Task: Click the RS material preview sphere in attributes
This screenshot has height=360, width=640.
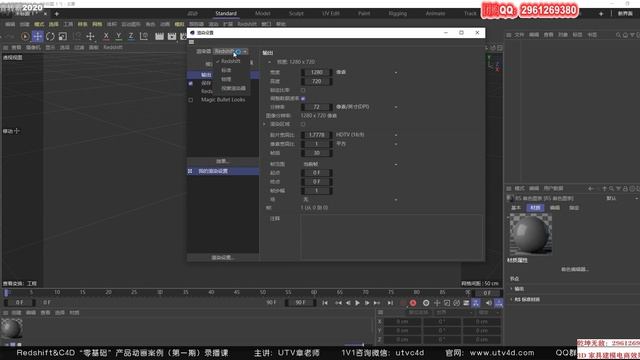Action: coord(531,234)
